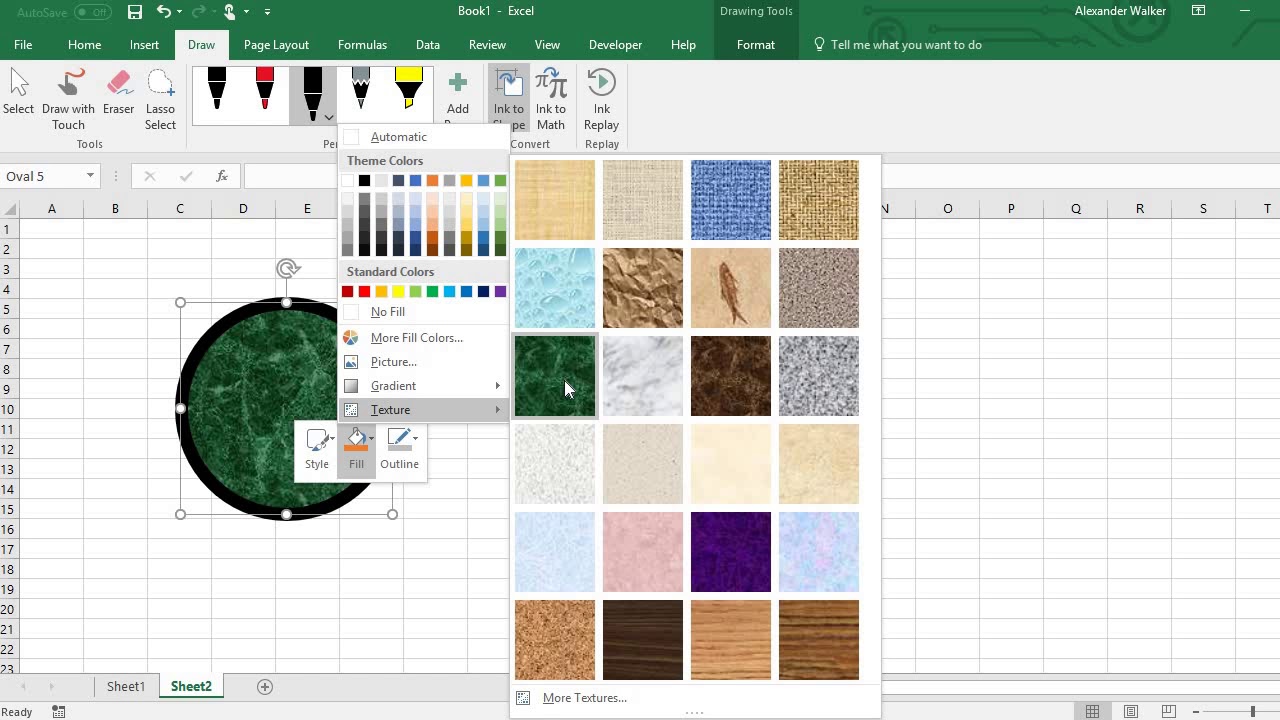Viewport: 1280px width, 720px height.
Task: Activate Draw with Touch tool
Action: pos(68,99)
